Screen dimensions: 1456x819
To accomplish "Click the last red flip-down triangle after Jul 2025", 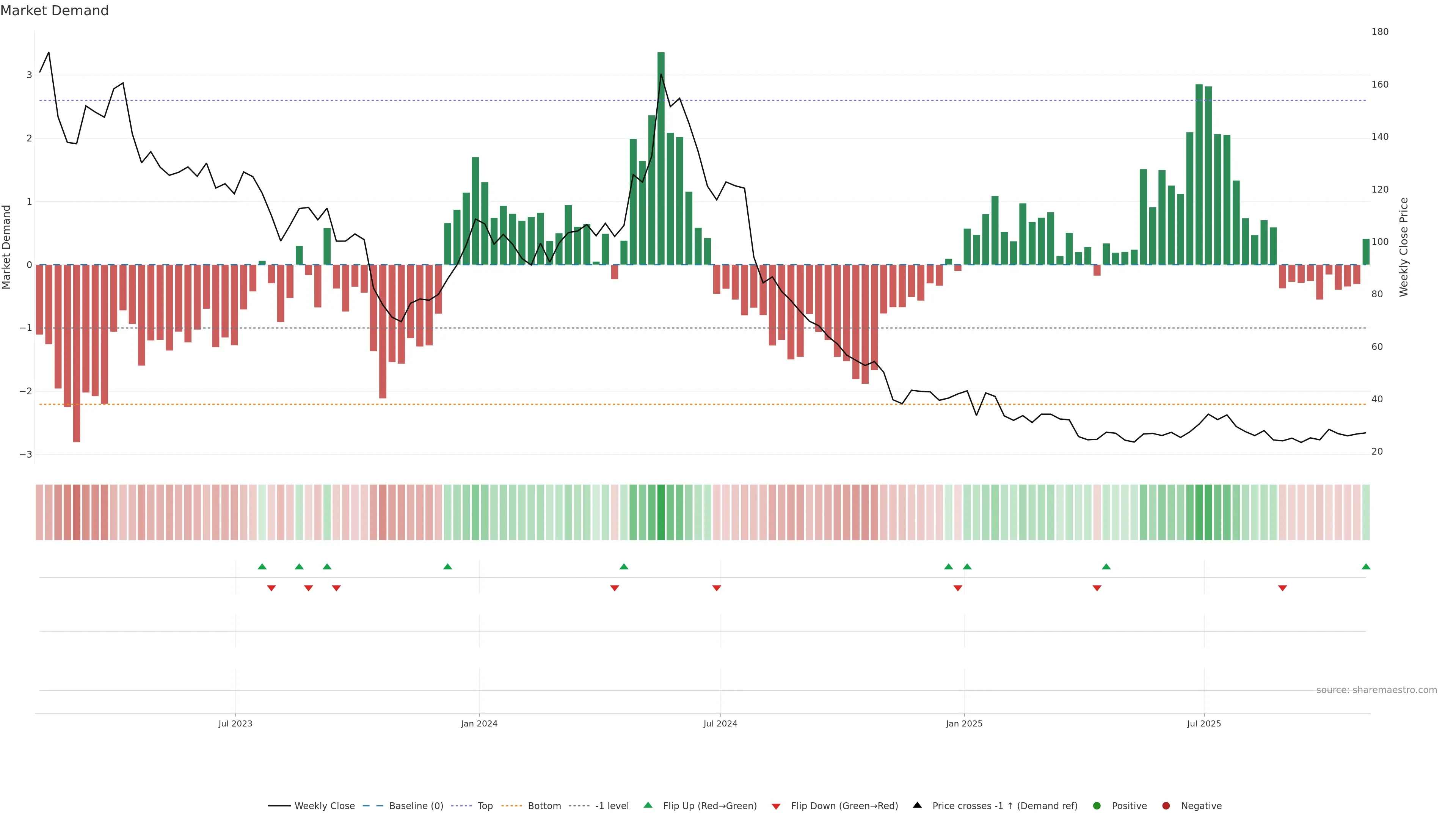I will click(1282, 588).
